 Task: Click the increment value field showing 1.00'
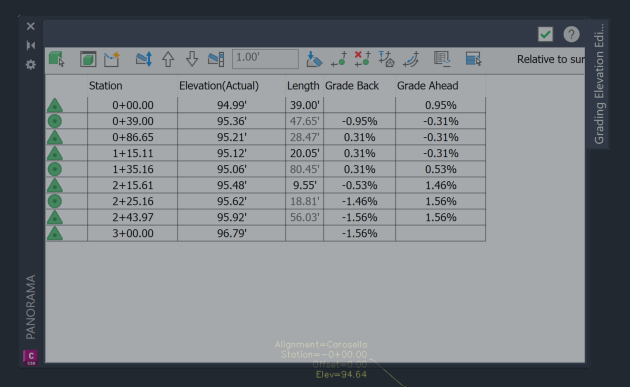[x=265, y=59]
